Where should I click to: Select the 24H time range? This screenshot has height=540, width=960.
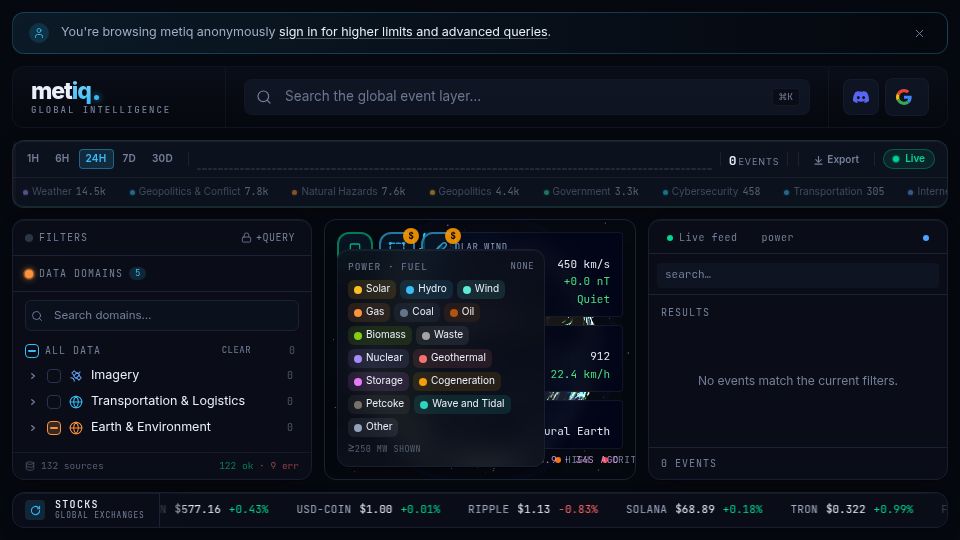click(x=96, y=159)
